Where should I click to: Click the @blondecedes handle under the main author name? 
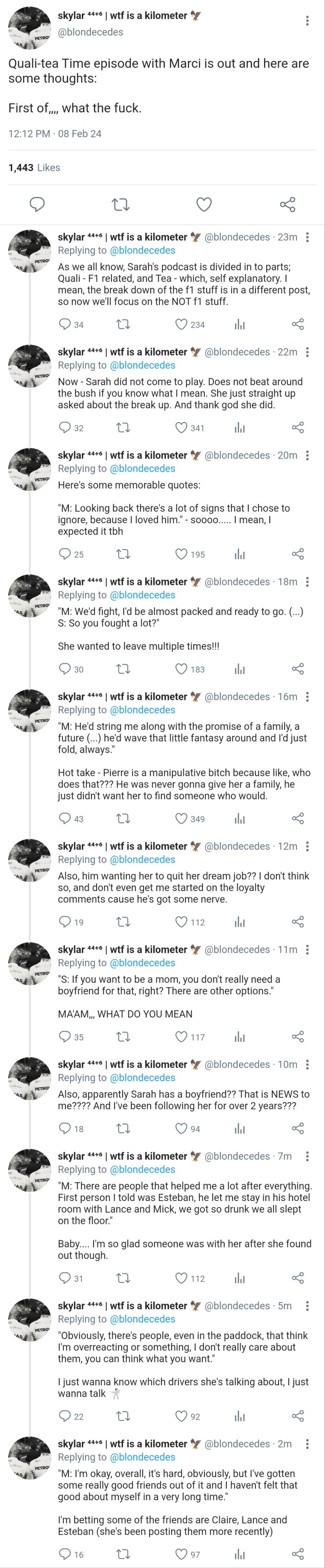tap(90, 32)
